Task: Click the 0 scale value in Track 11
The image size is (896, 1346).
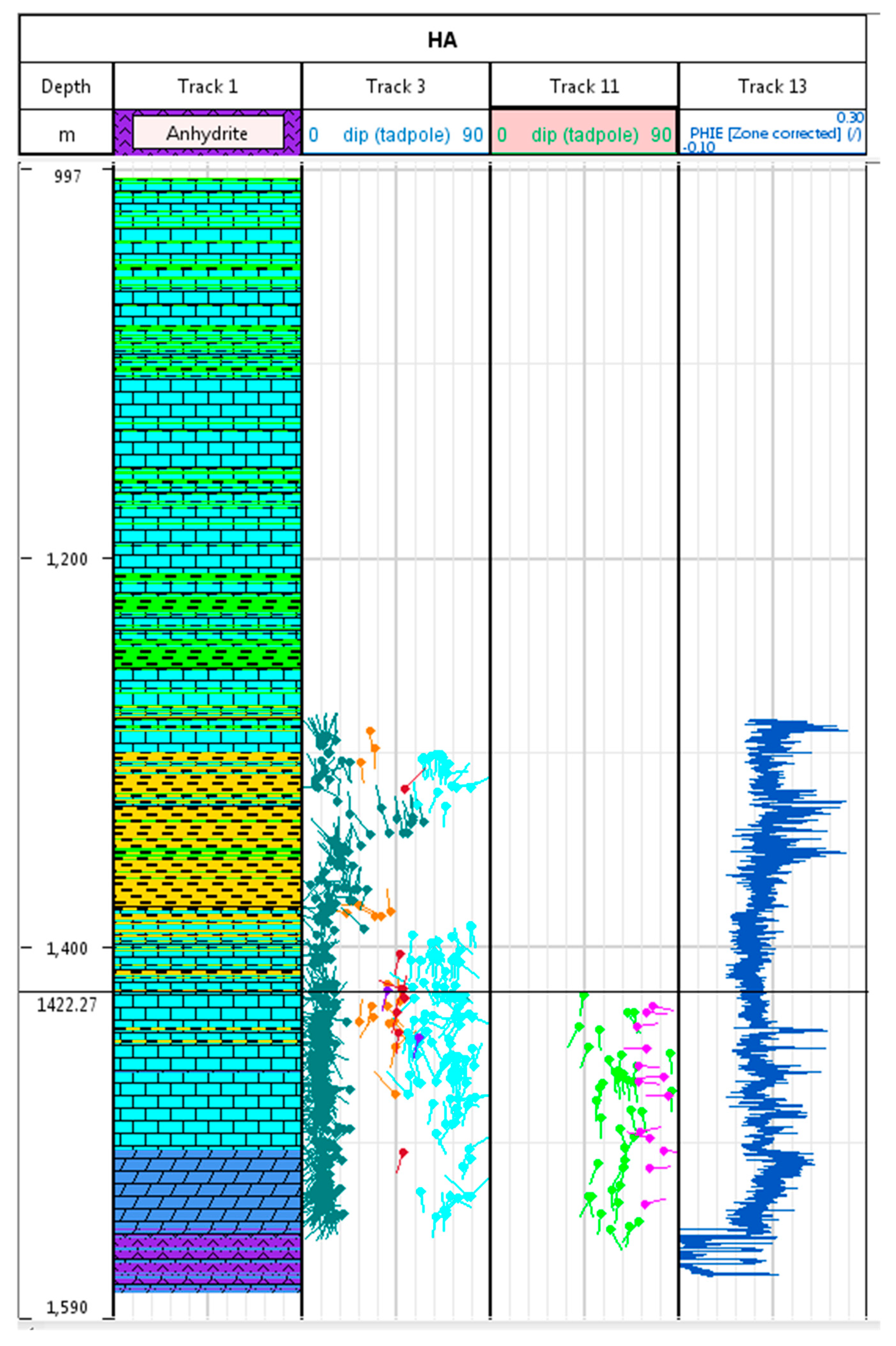Action: [x=502, y=135]
